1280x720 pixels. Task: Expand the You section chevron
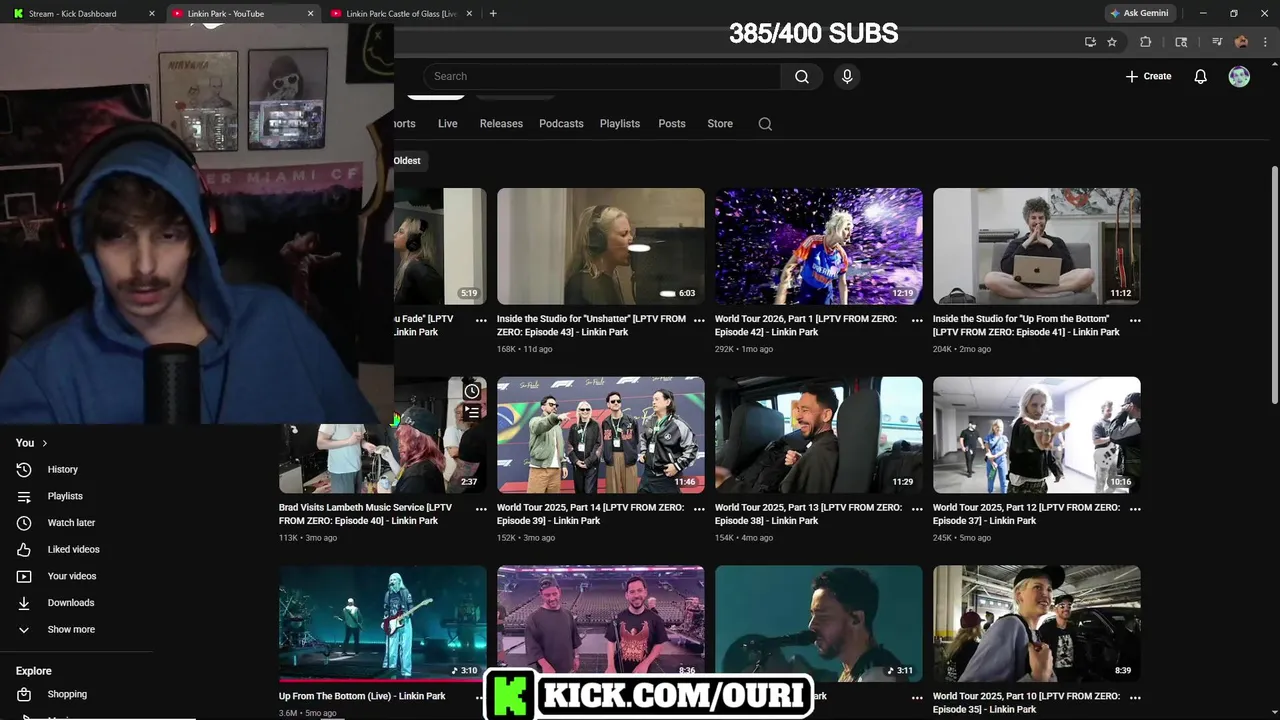pyautogui.click(x=44, y=443)
